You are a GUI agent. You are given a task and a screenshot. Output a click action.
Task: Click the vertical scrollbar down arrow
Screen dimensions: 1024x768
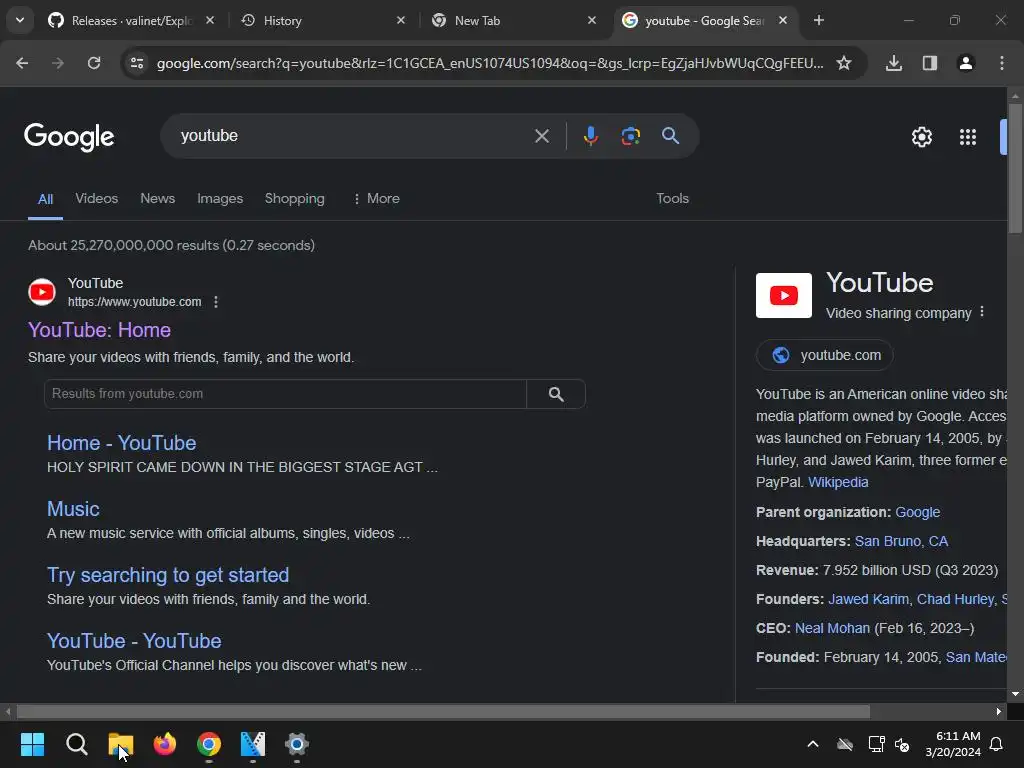1016,694
